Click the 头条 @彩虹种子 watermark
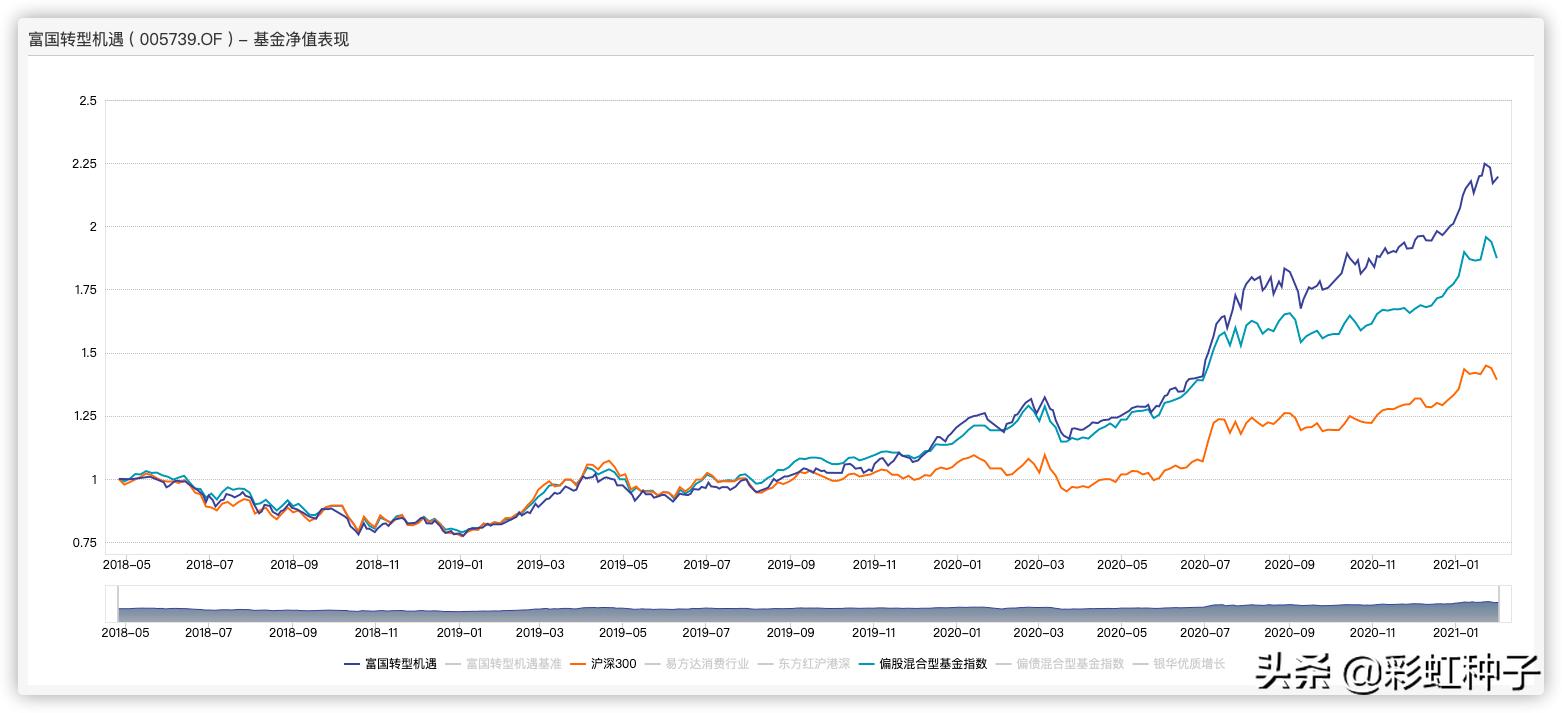The image size is (1562, 713). click(1397, 673)
